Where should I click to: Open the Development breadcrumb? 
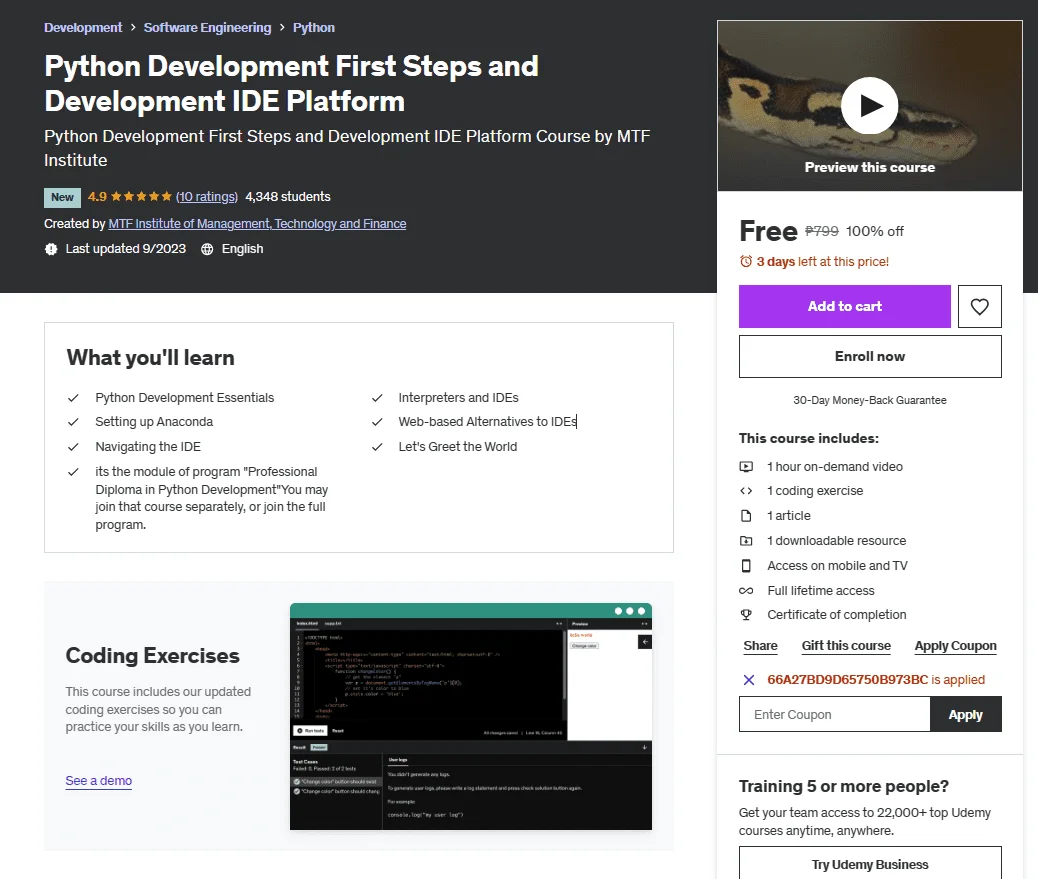coord(83,28)
